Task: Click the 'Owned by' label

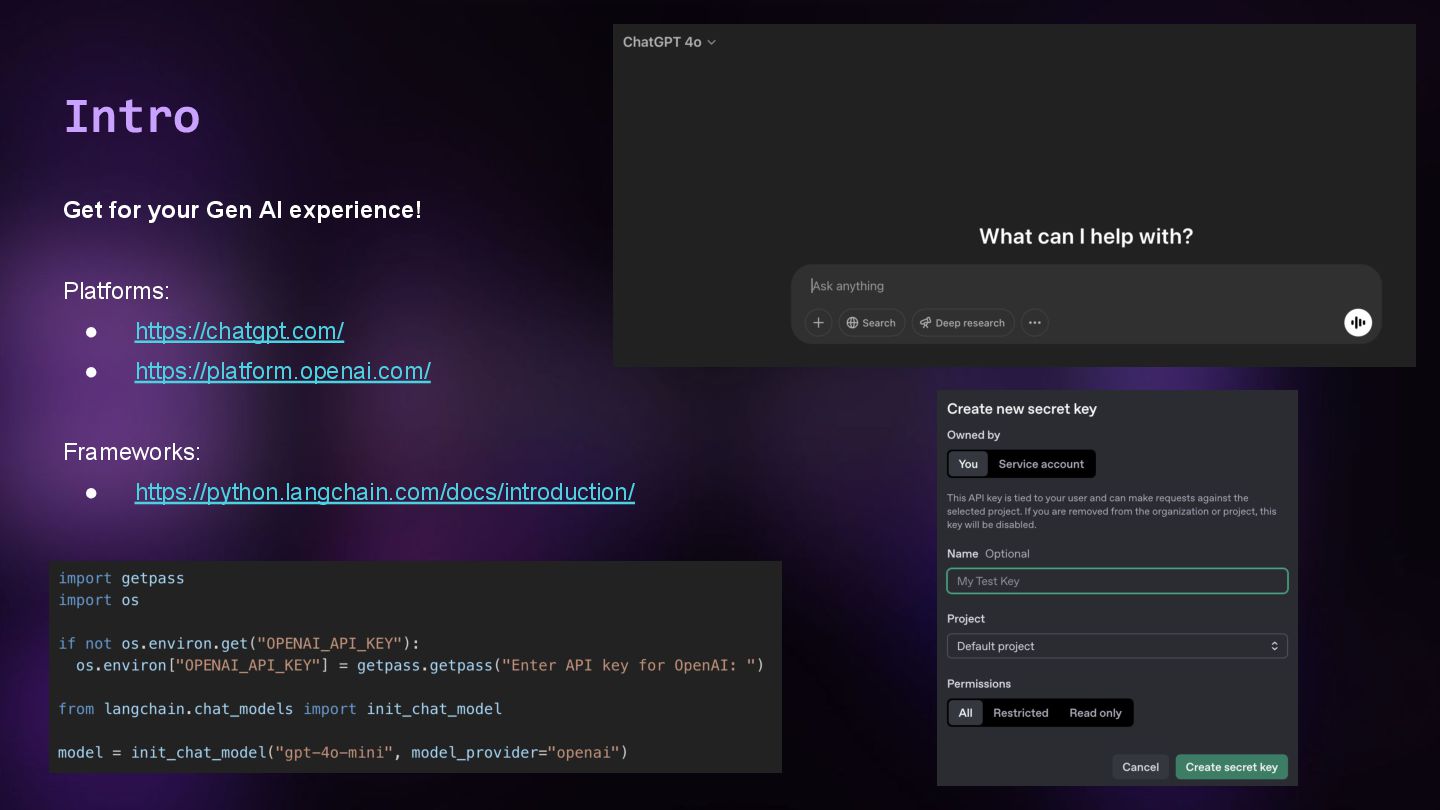Action: [x=973, y=435]
